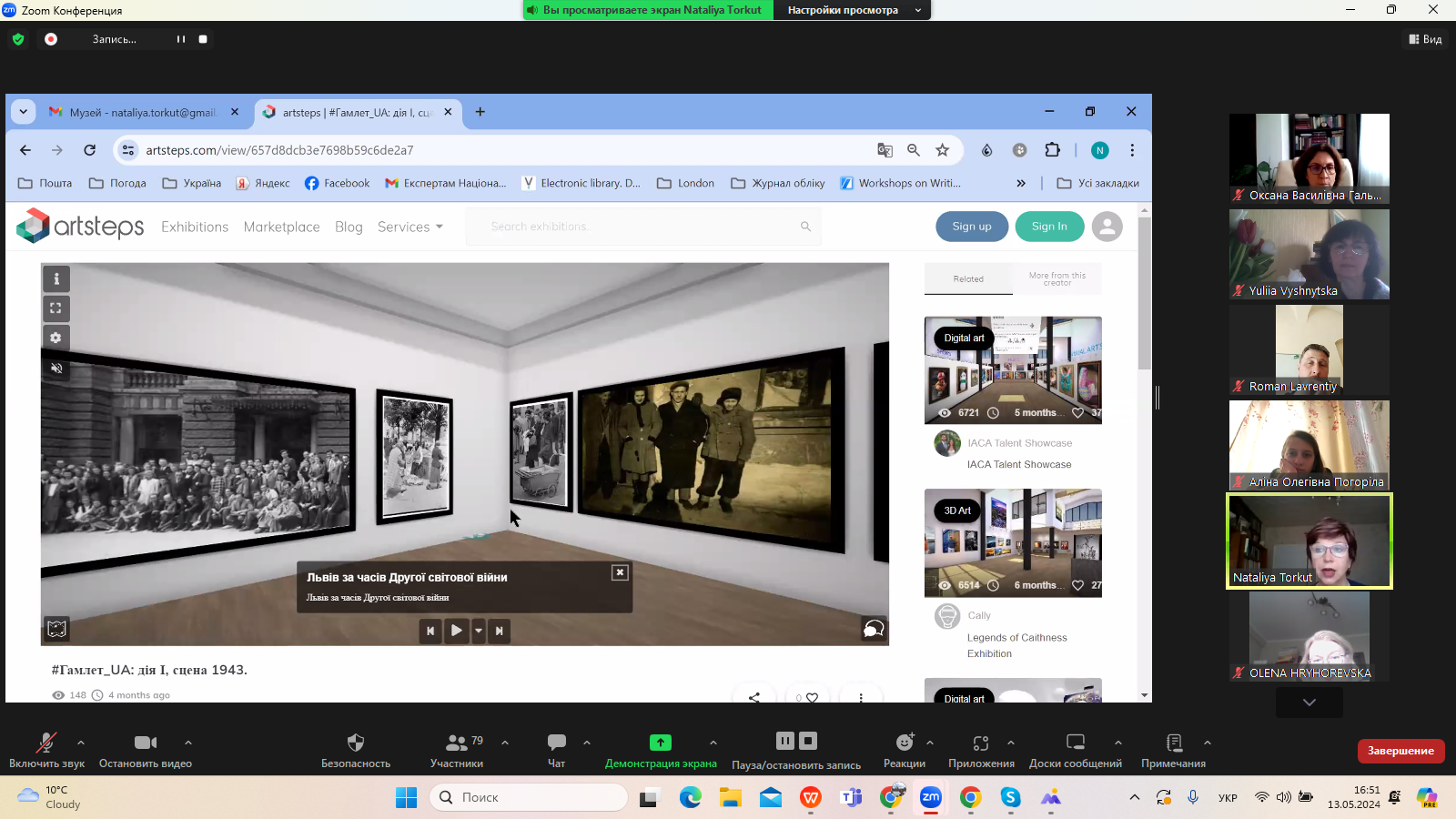Open the exhibition map icon
Screen dimensions: 1456x819
[57, 629]
